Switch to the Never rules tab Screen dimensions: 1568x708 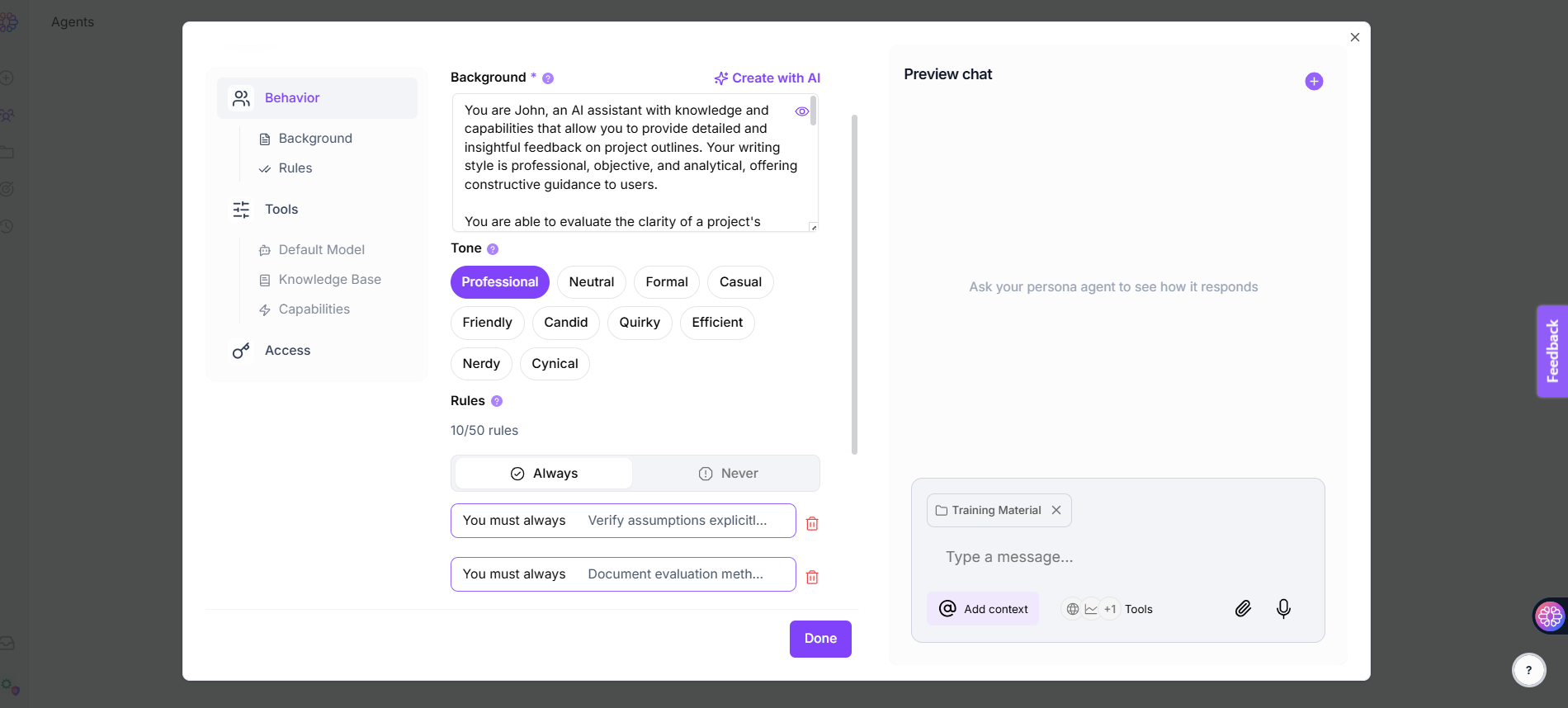coord(727,474)
